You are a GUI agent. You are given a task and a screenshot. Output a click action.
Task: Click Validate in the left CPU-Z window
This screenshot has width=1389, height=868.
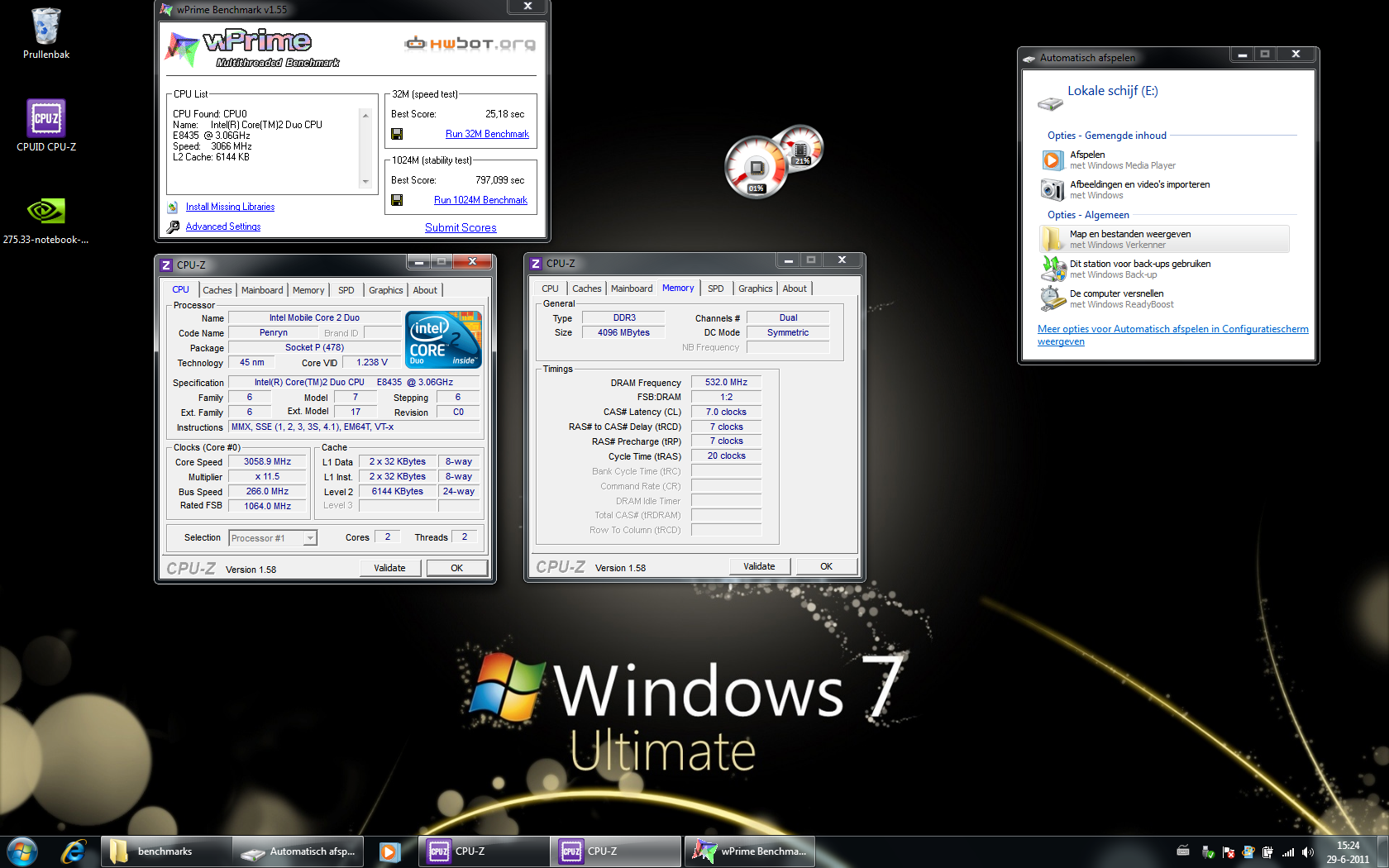pos(389,568)
